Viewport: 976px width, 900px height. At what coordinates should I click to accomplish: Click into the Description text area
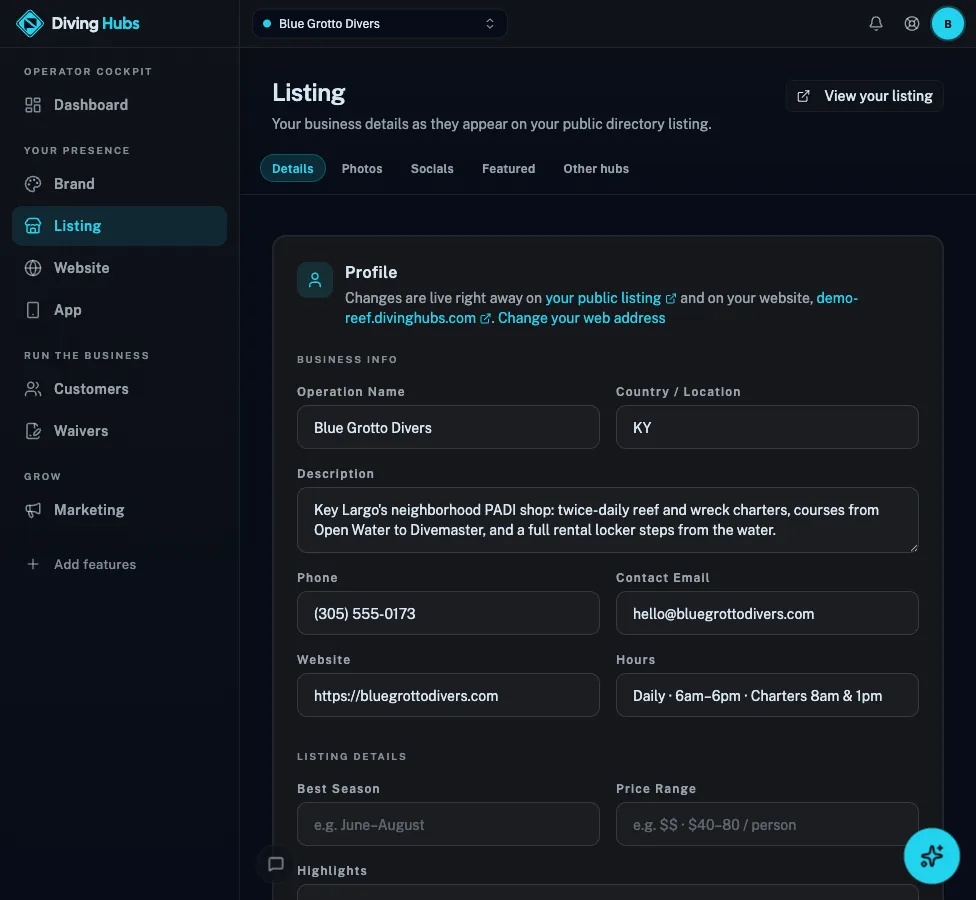click(608, 520)
